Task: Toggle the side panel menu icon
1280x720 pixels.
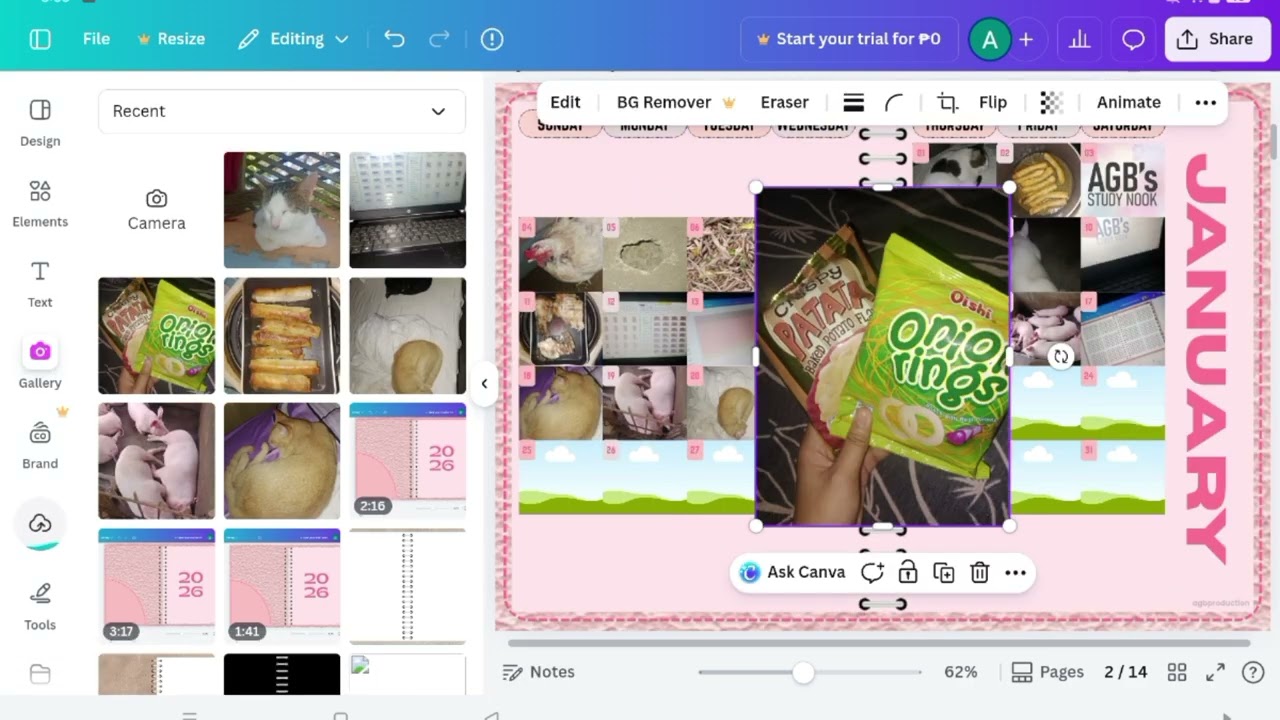Action: click(40, 39)
